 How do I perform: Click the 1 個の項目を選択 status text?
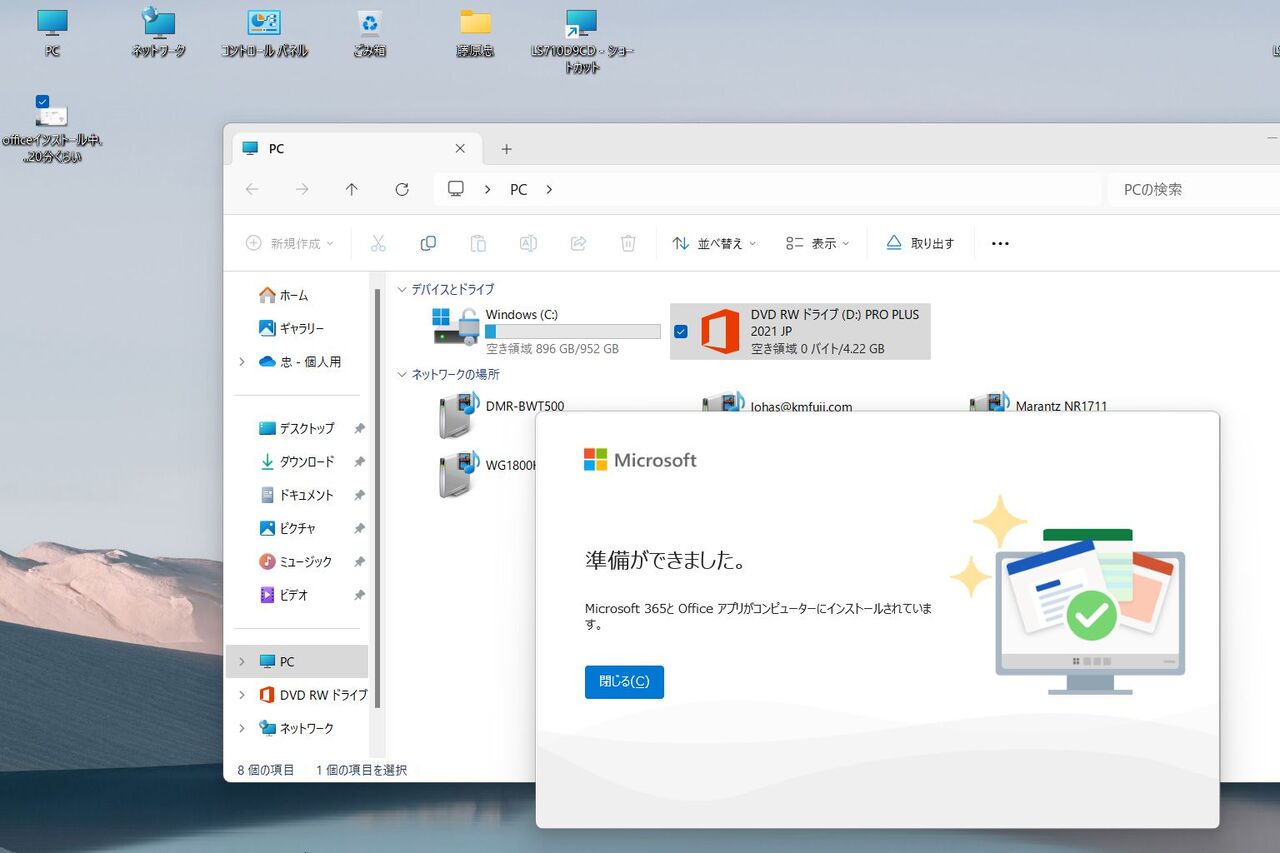pyautogui.click(x=361, y=770)
